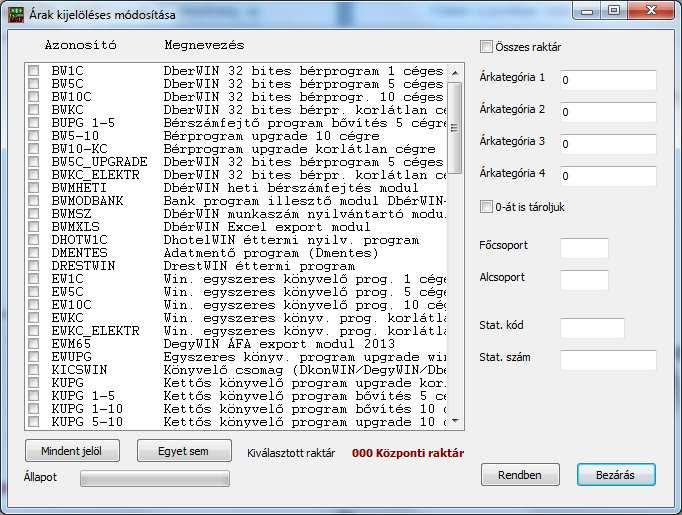Check the EWUPG row checkbox
The width and height of the screenshot is (682, 515).
pyautogui.click(x=33, y=357)
